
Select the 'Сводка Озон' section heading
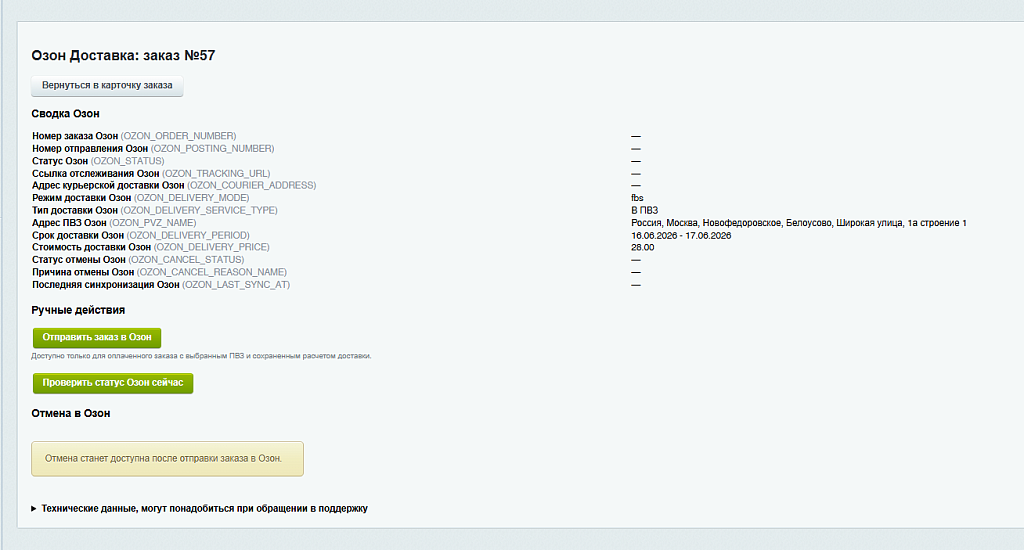coord(65,114)
